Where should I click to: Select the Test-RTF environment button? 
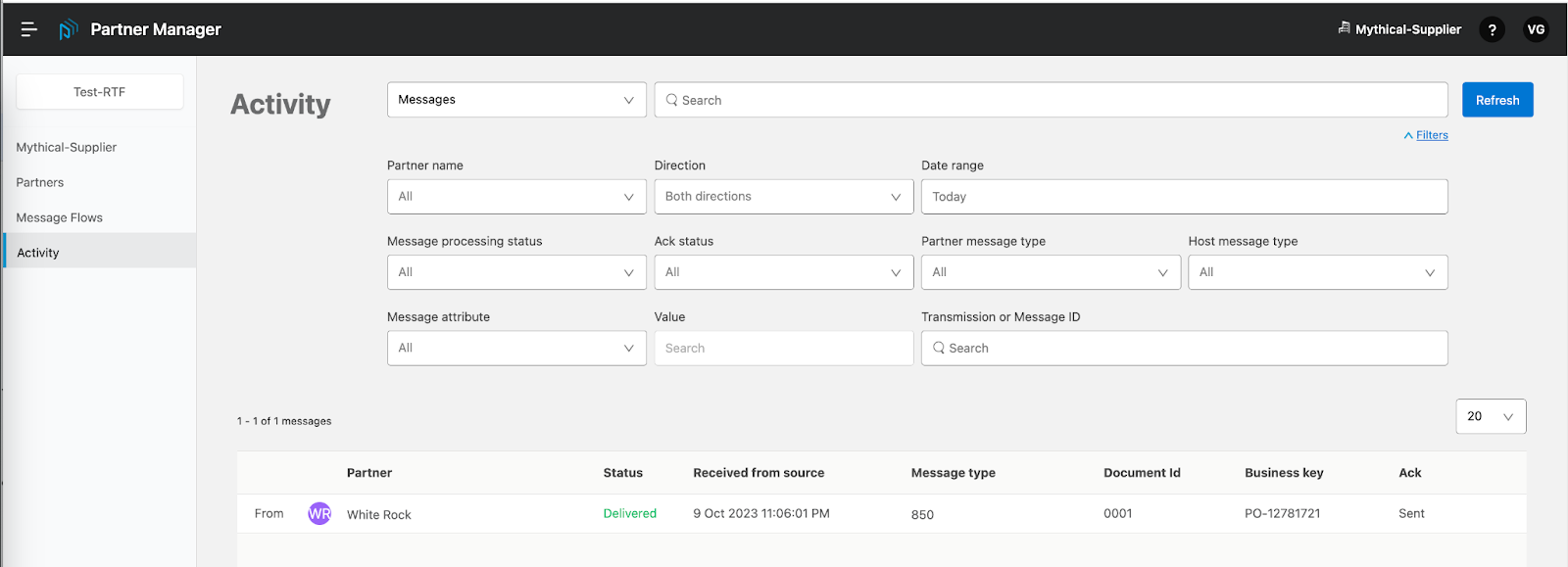coord(100,92)
